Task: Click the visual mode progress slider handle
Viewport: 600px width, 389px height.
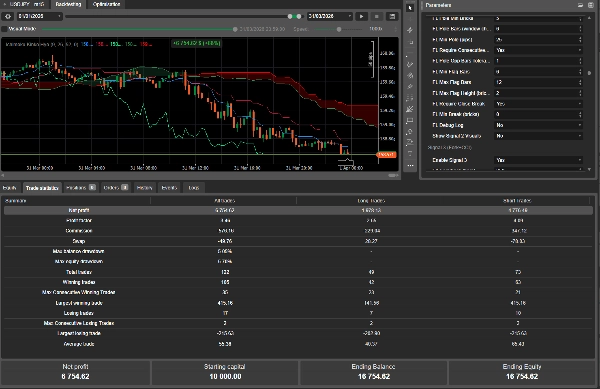Action: click(x=235, y=29)
